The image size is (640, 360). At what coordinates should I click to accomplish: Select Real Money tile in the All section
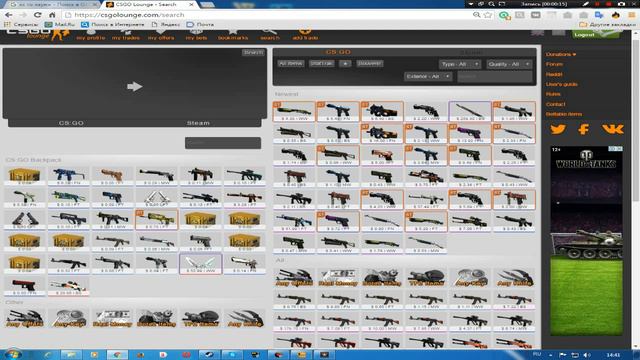[338, 277]
